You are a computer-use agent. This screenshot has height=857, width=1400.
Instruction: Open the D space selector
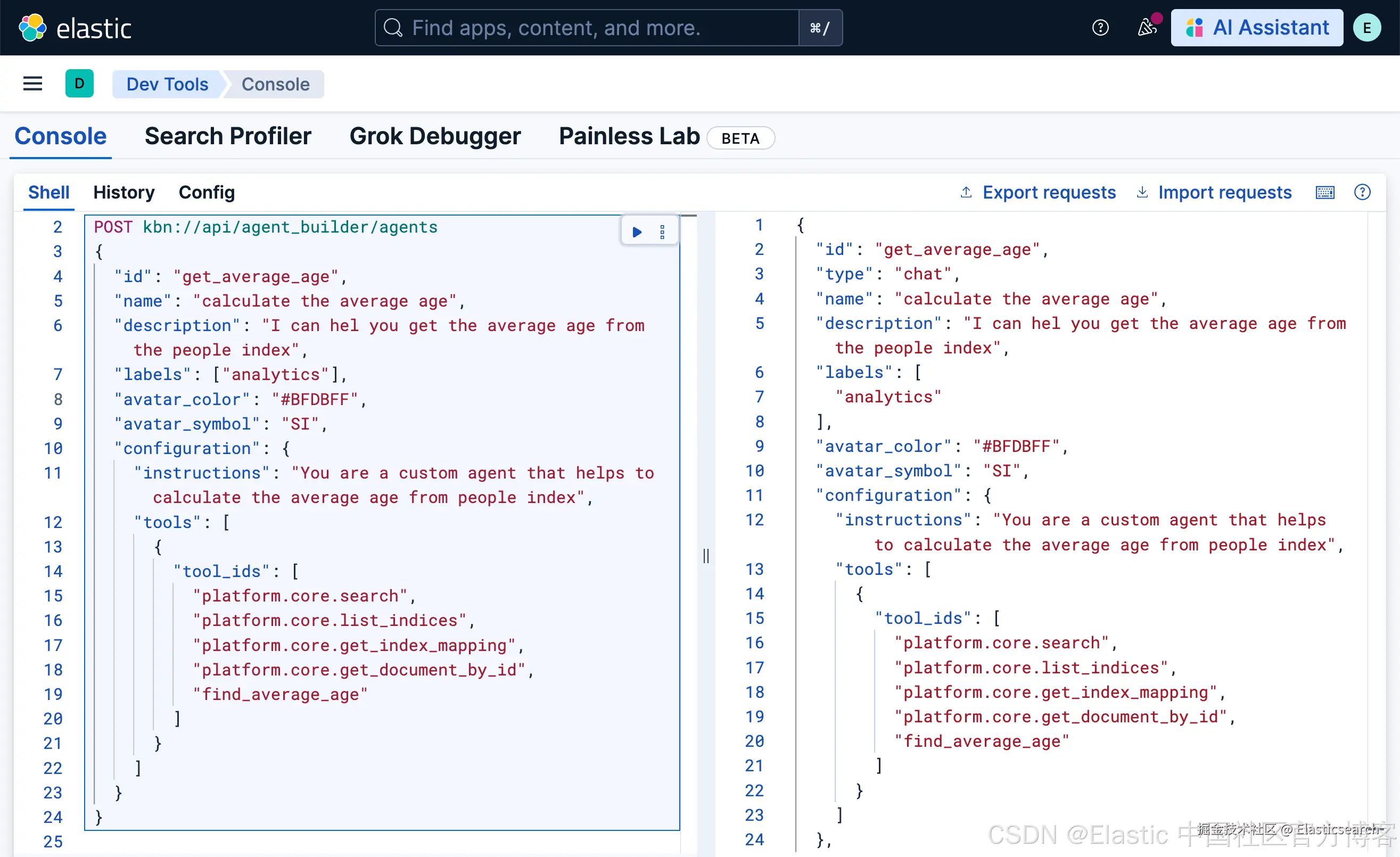click(79, 84)
